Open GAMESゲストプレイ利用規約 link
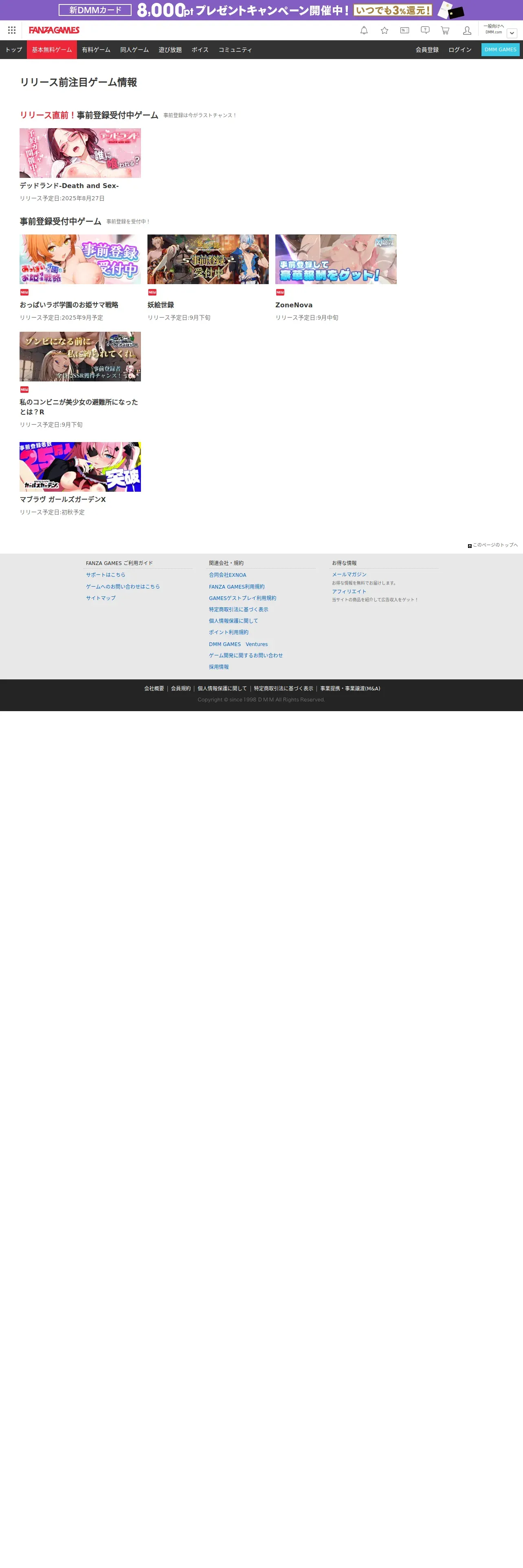The image size is (523, 1568). coord(242,598)
